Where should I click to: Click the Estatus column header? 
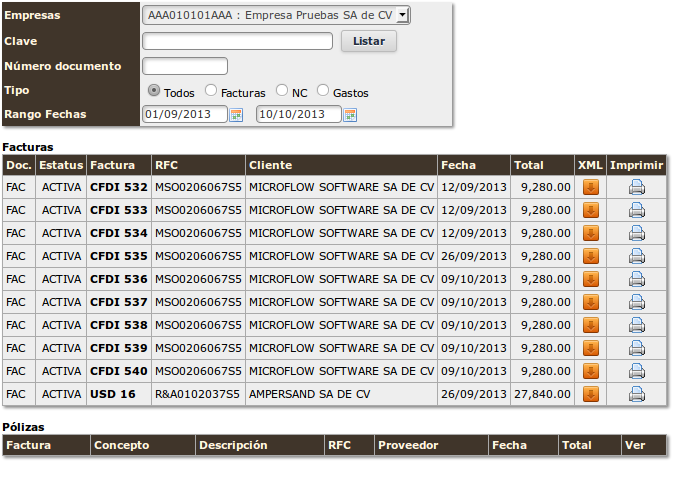click(61, 165)
